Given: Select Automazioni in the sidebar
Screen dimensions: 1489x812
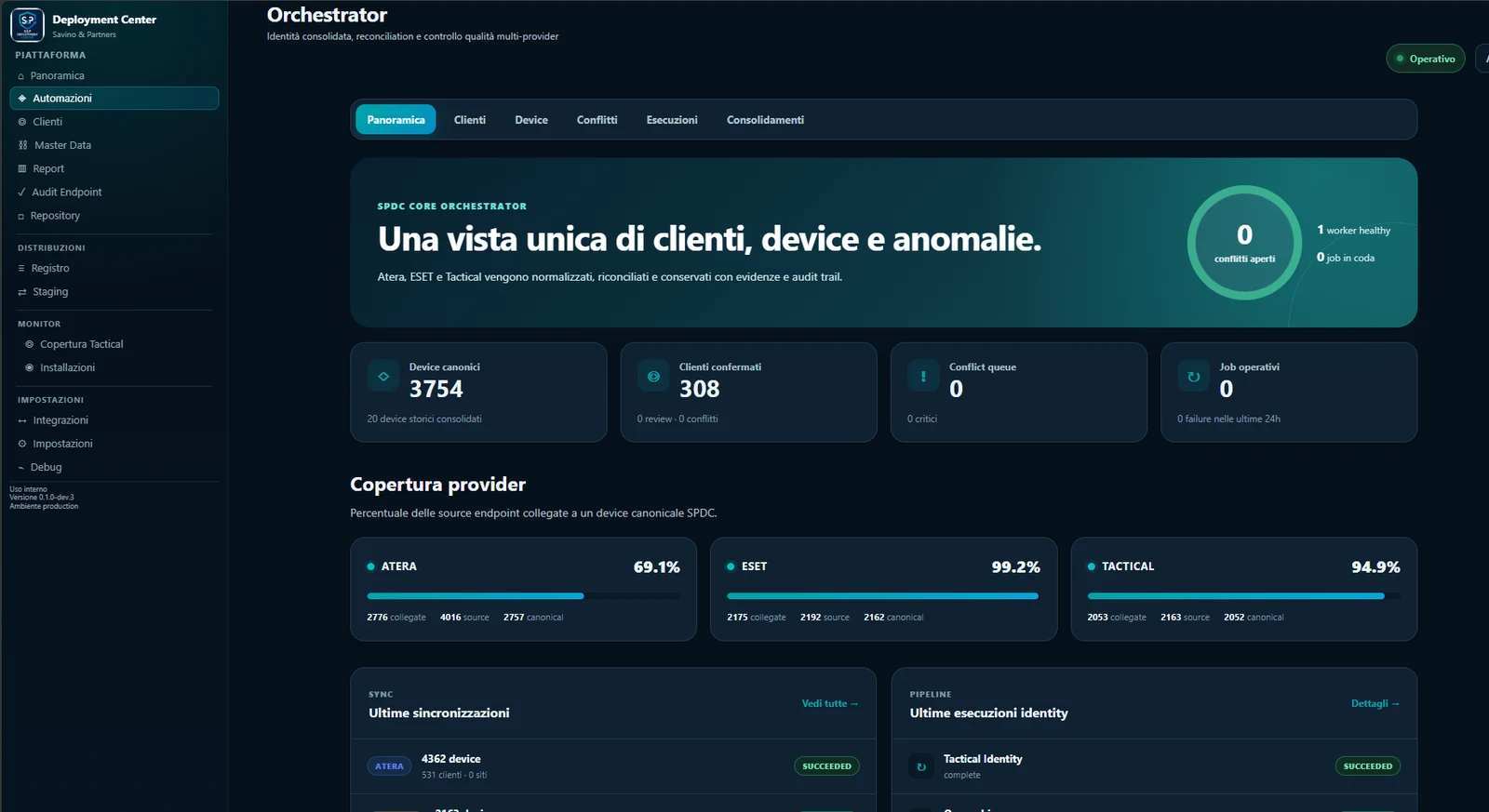Looking at the screenshot, I should point(114,99).
